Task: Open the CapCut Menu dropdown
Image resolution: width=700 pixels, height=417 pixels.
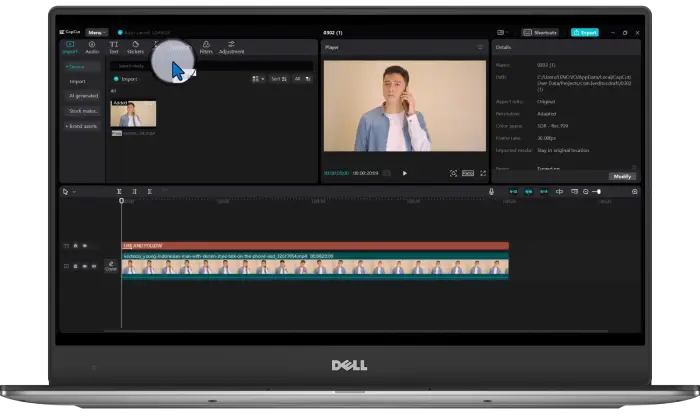Action: [x=96, y=33]
